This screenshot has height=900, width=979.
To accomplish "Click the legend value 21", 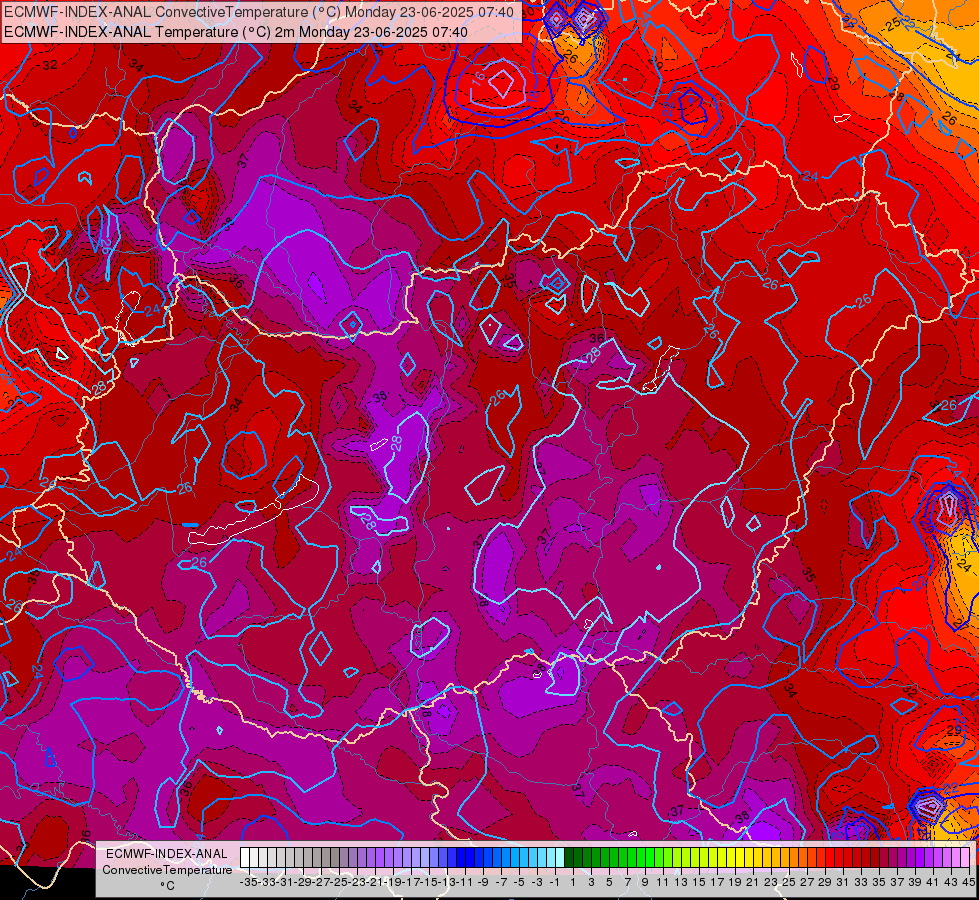I will point(754,882).
